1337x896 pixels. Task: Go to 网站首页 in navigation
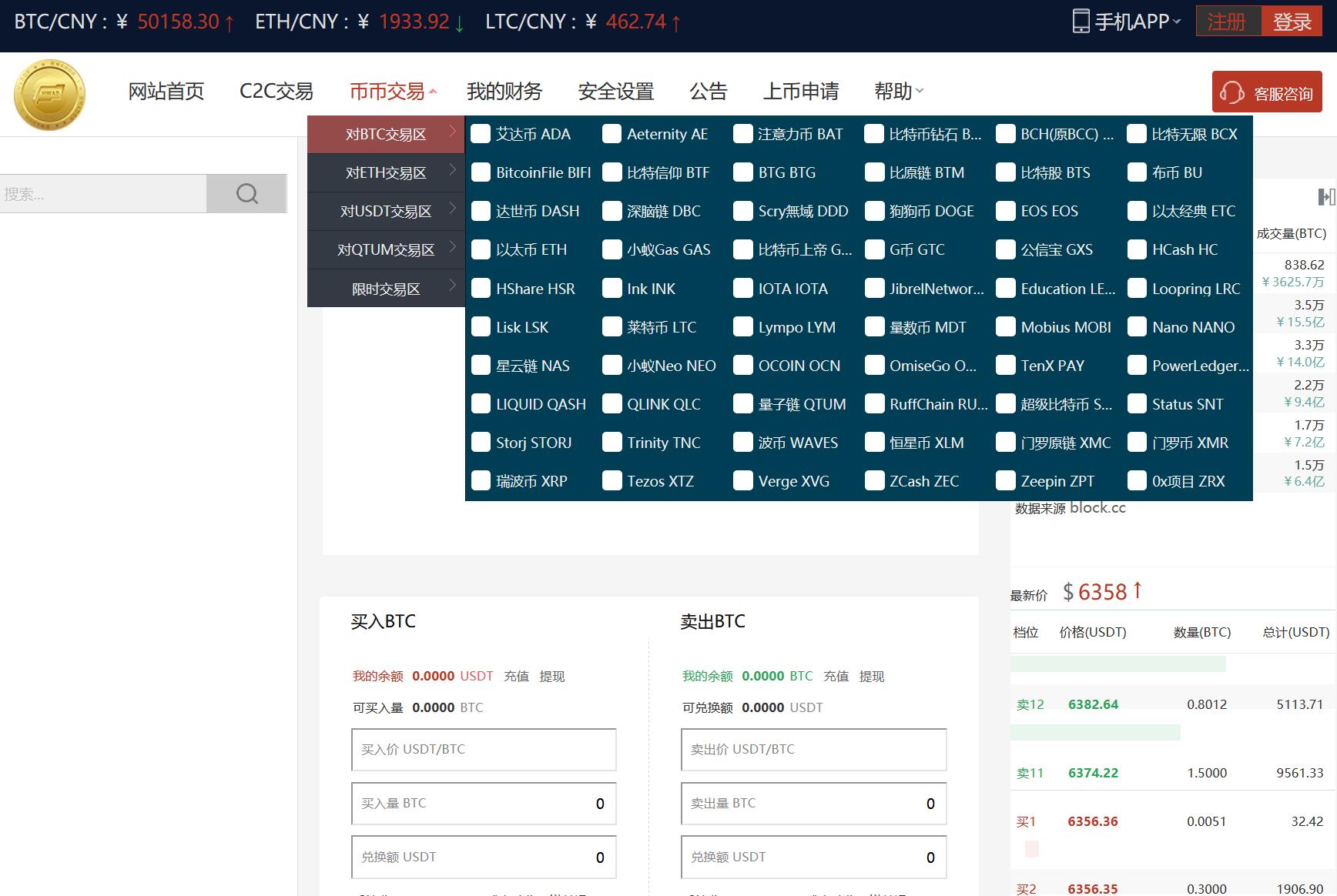pos(166,92)
